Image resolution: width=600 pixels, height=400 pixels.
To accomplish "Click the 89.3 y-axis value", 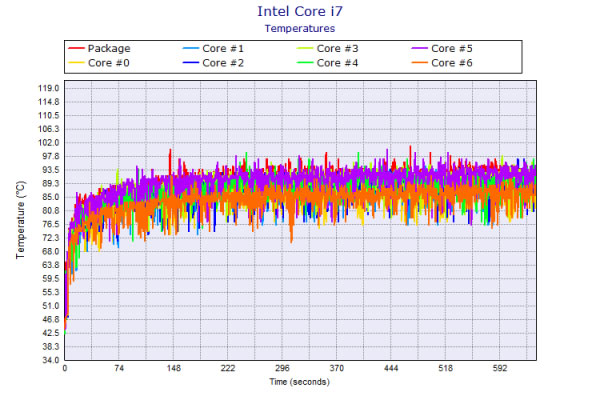I will pyautogui.click(x=49, y=184).
